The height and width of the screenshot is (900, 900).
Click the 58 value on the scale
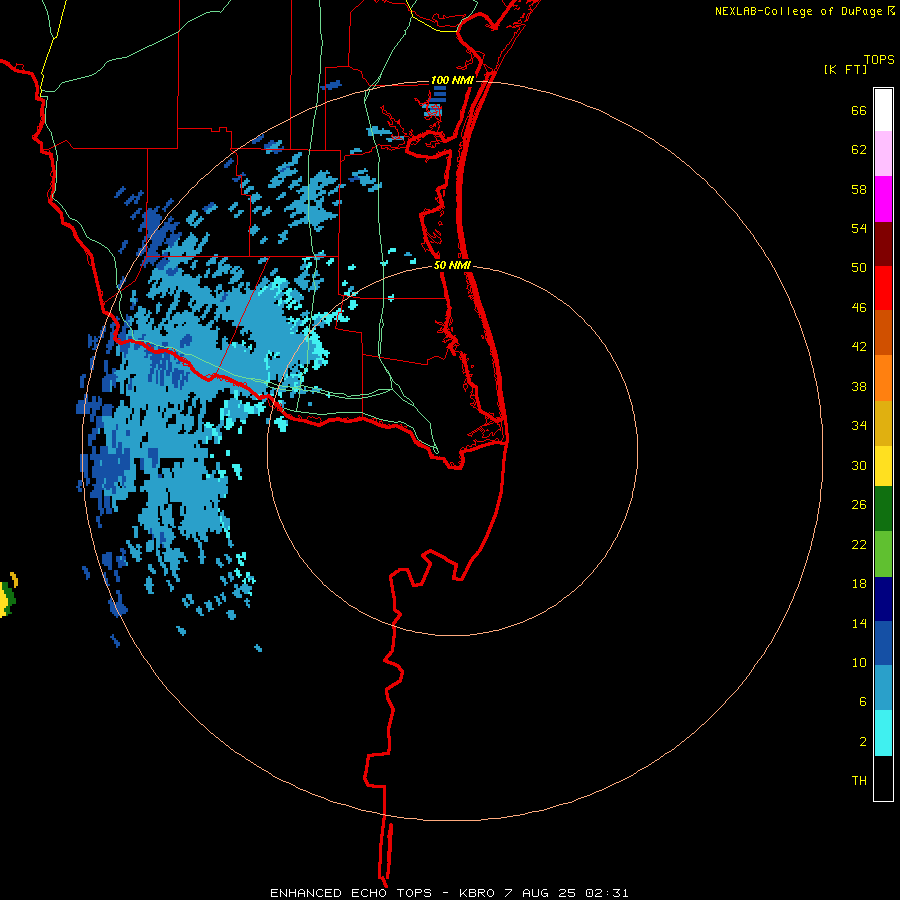pyautogui.click(x=859, y=189)
